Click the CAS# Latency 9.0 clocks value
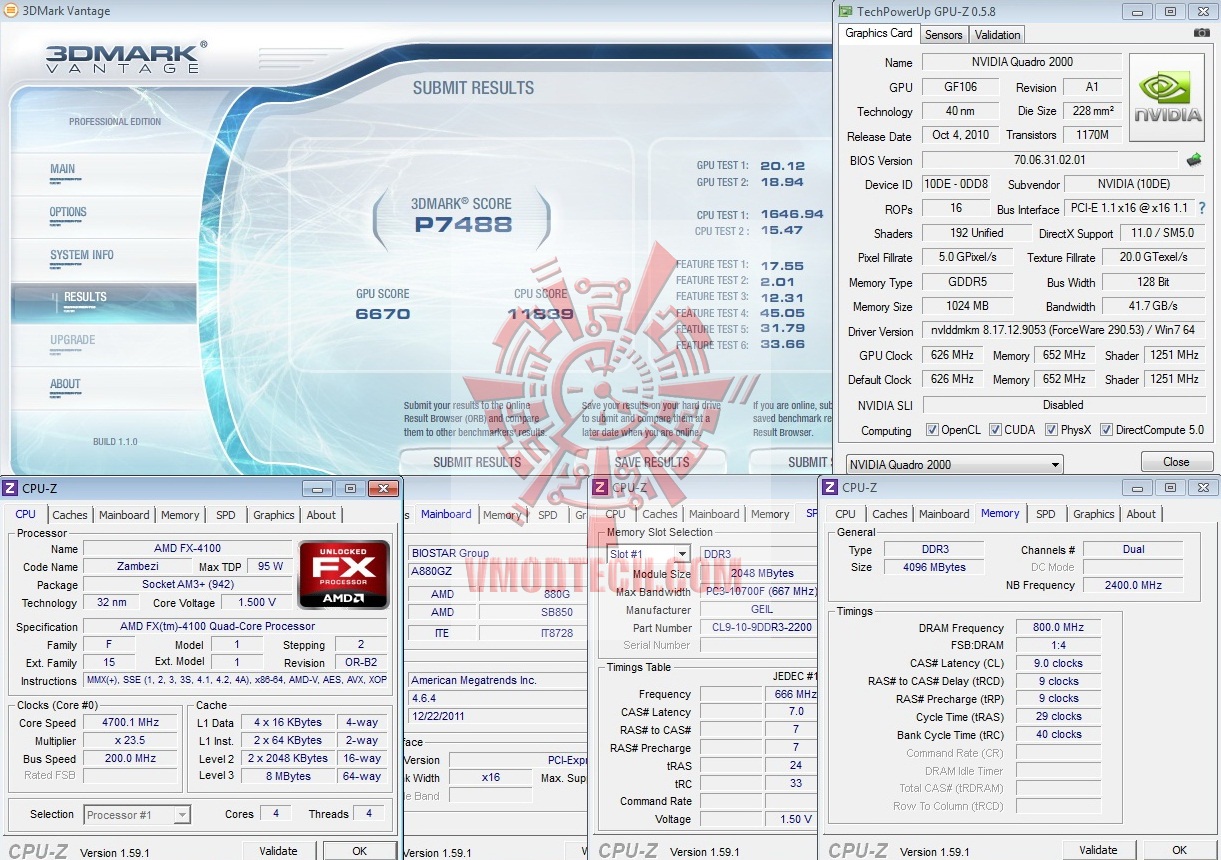 (1058, 663)
